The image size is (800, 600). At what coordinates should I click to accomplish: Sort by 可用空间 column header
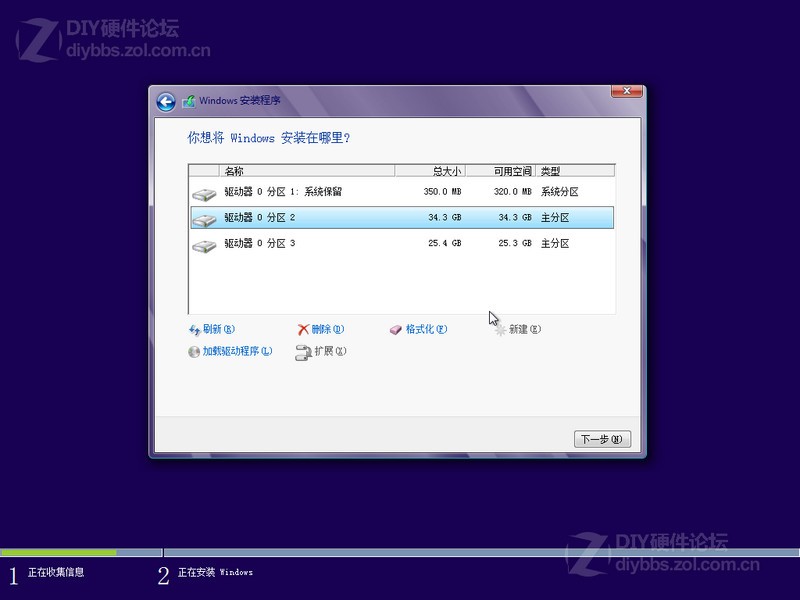pos(501,171)
